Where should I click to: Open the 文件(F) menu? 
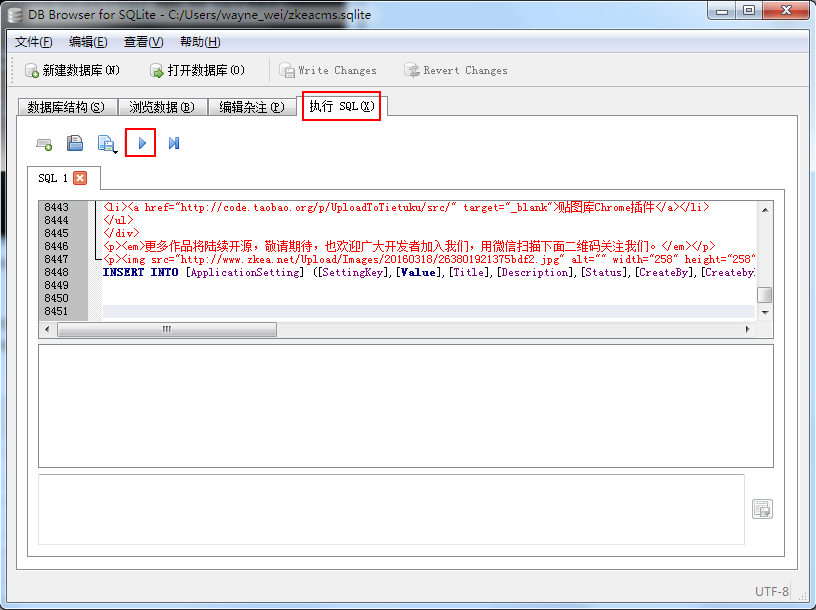[x=33, y=42]
